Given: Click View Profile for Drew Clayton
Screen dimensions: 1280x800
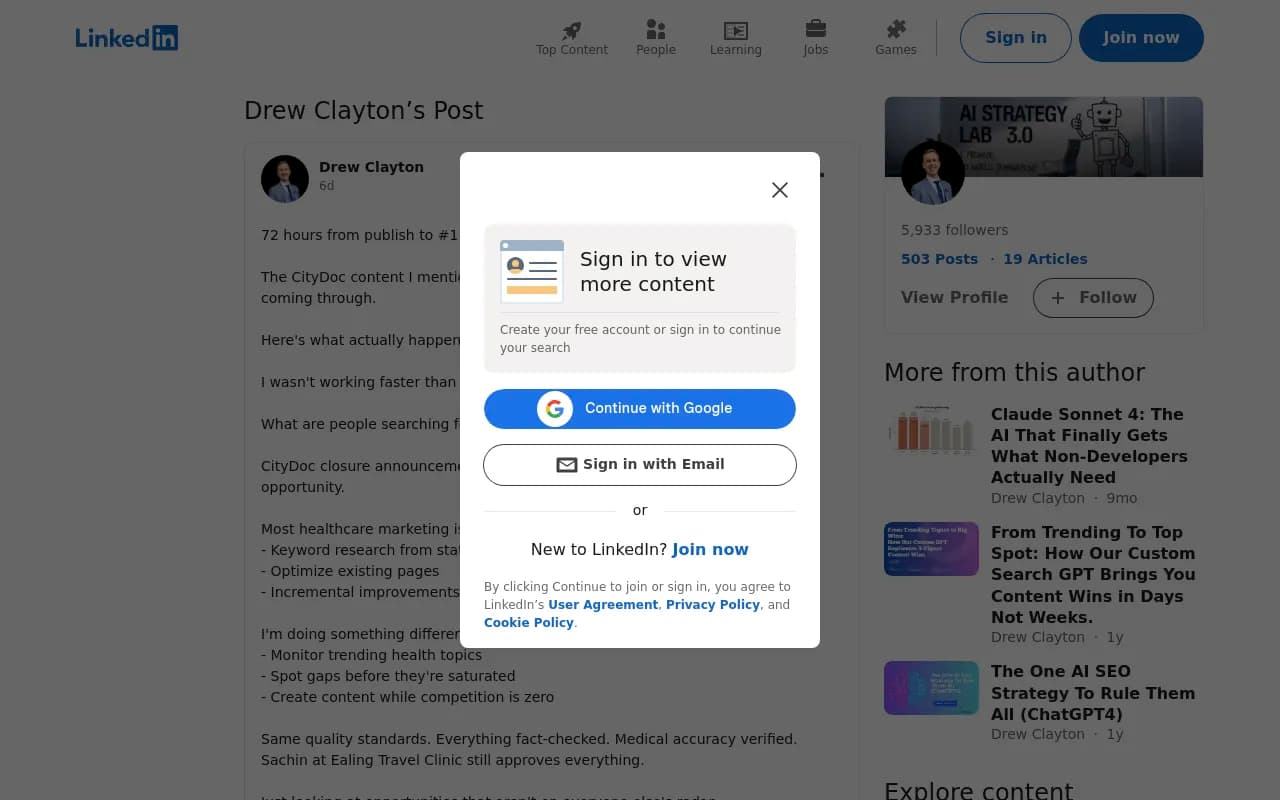Looking at the screenshot, I should pos(954,297).
